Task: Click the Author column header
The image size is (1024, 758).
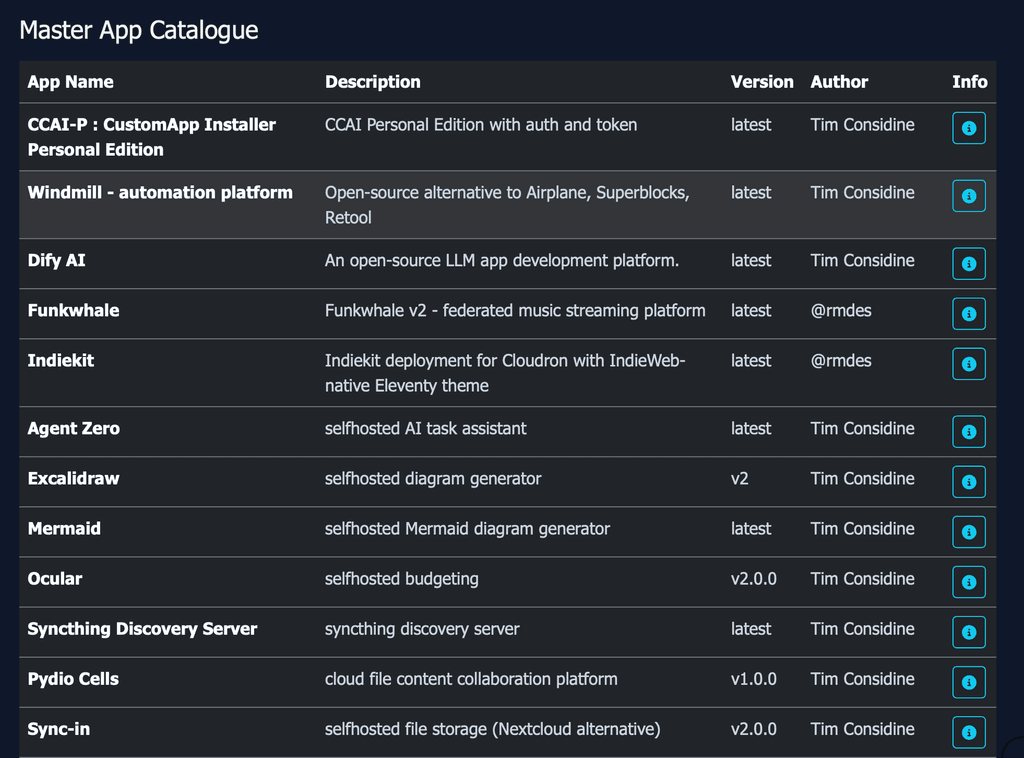Action: point(839,82)
